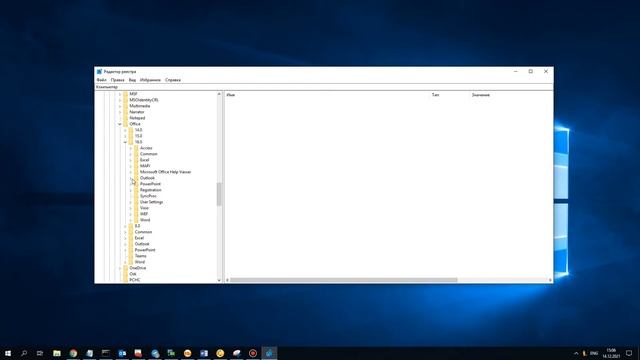This screenshot has height=360, width=640.
Task: Click the tree pane vertical scrollbar thumb
Action: [x=219, y=194]
